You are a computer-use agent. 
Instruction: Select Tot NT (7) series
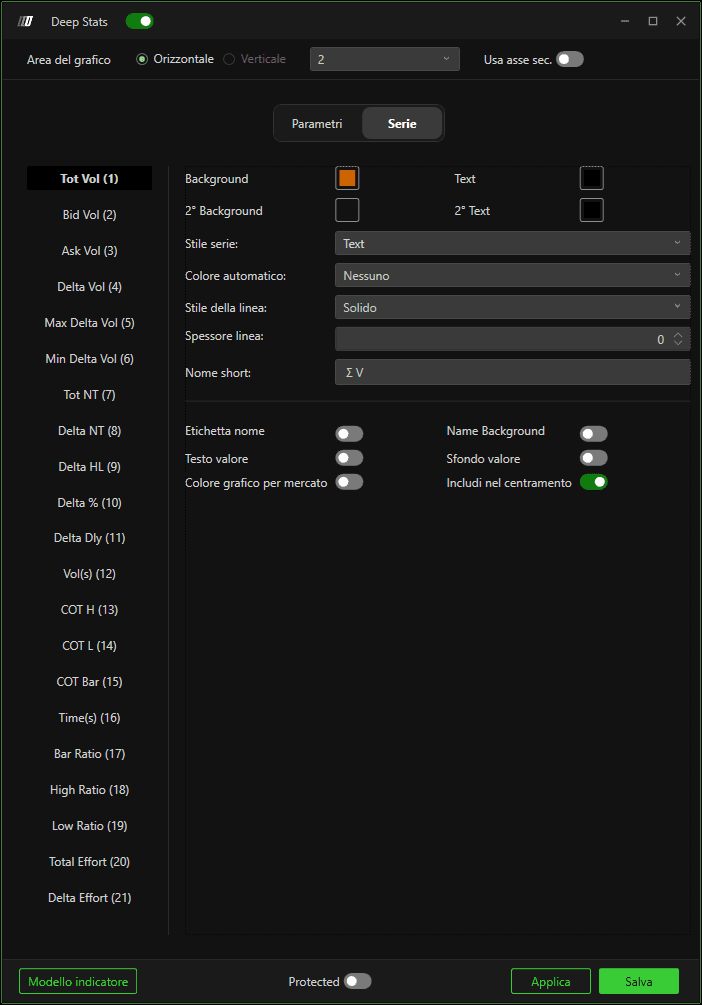[x=89, y=395]
